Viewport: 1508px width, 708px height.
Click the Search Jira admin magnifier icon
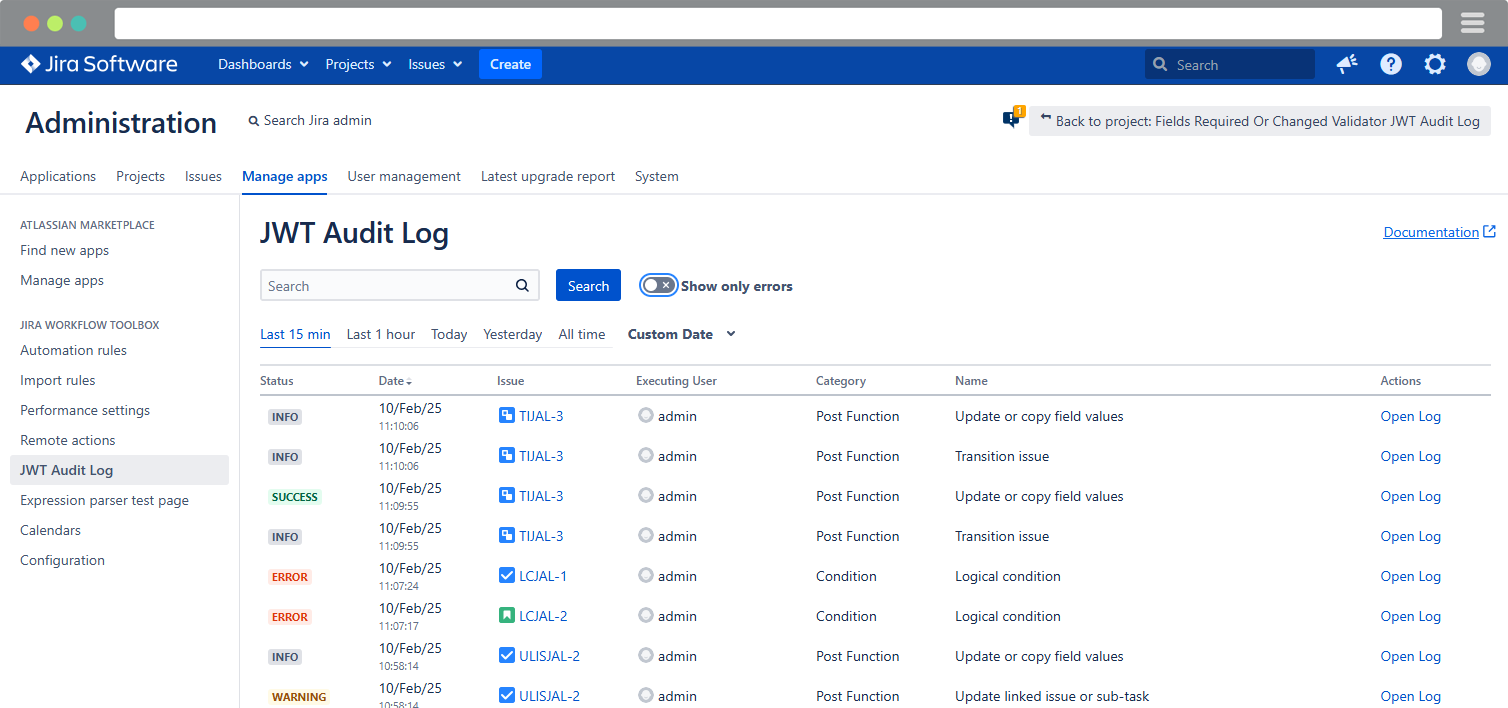coord(254,121)
